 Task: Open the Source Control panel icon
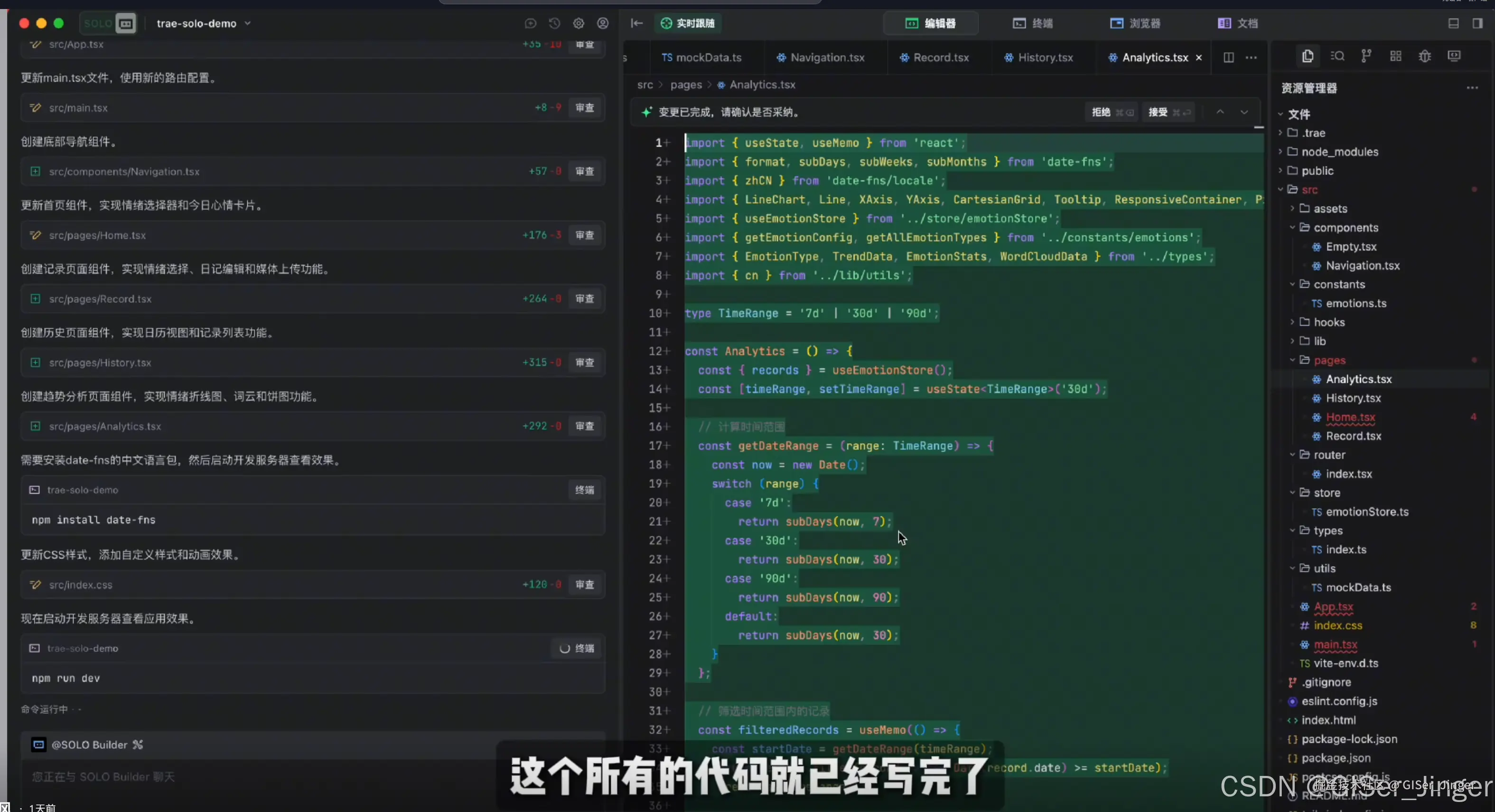(1366, 56)
